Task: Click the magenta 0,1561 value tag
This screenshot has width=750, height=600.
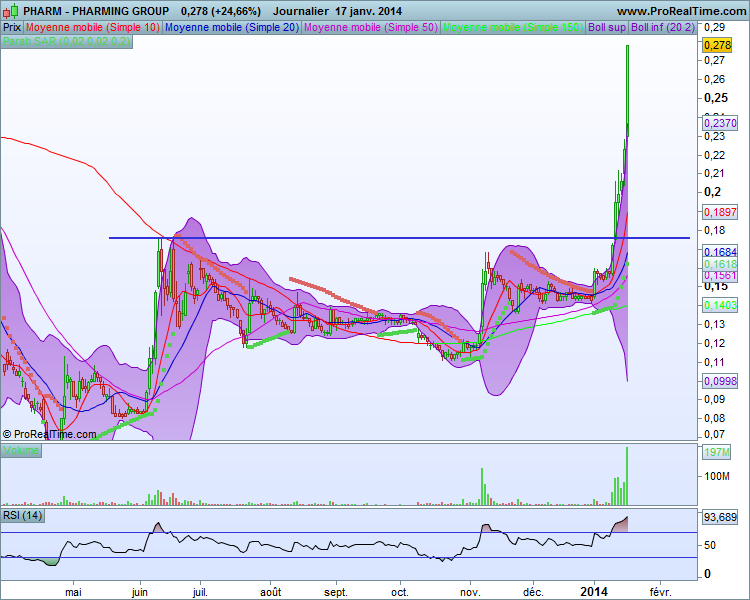Action: click(720, 276)
